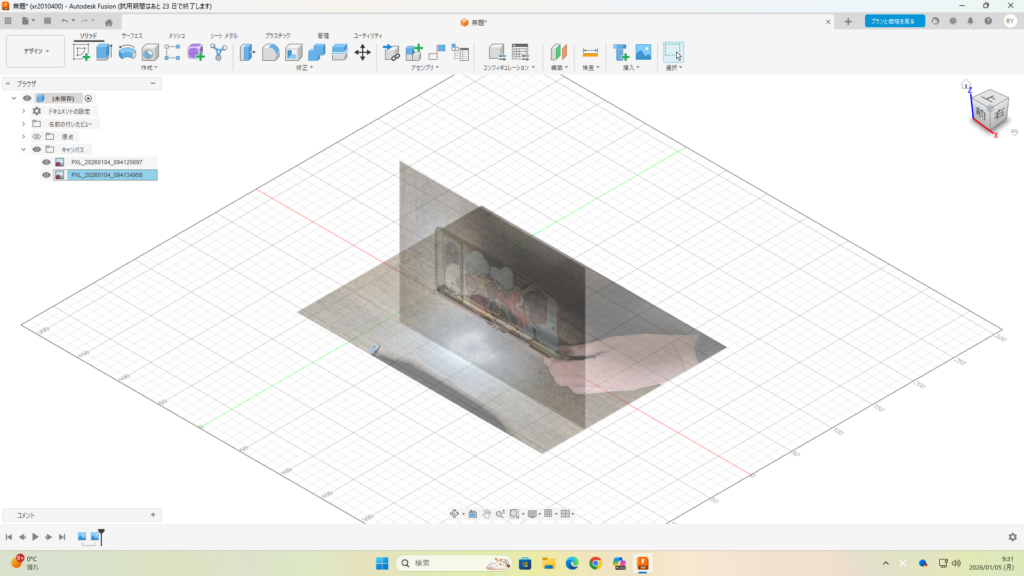Click the Fillet tool icon
The image size is (1024, 576).
point(270,52)
